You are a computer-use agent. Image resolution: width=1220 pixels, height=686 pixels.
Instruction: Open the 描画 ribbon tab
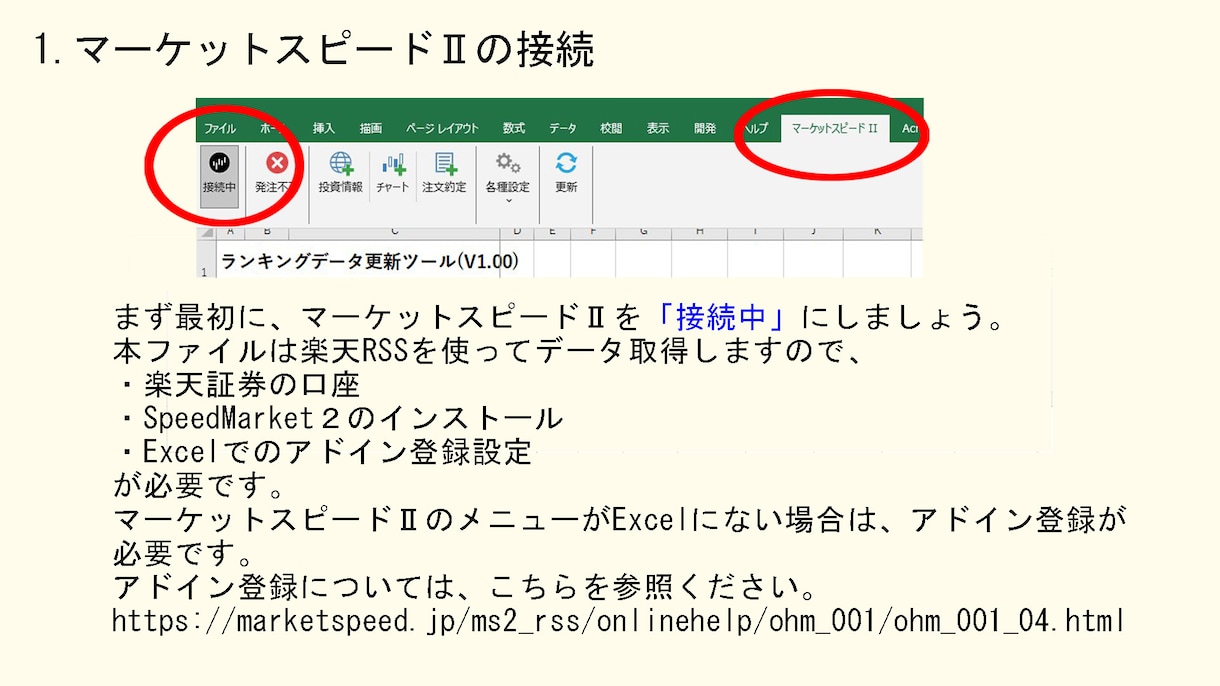371,128
